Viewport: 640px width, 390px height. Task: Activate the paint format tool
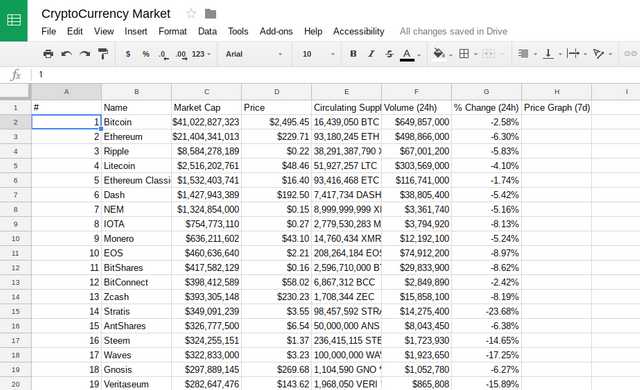coord(103,54)
